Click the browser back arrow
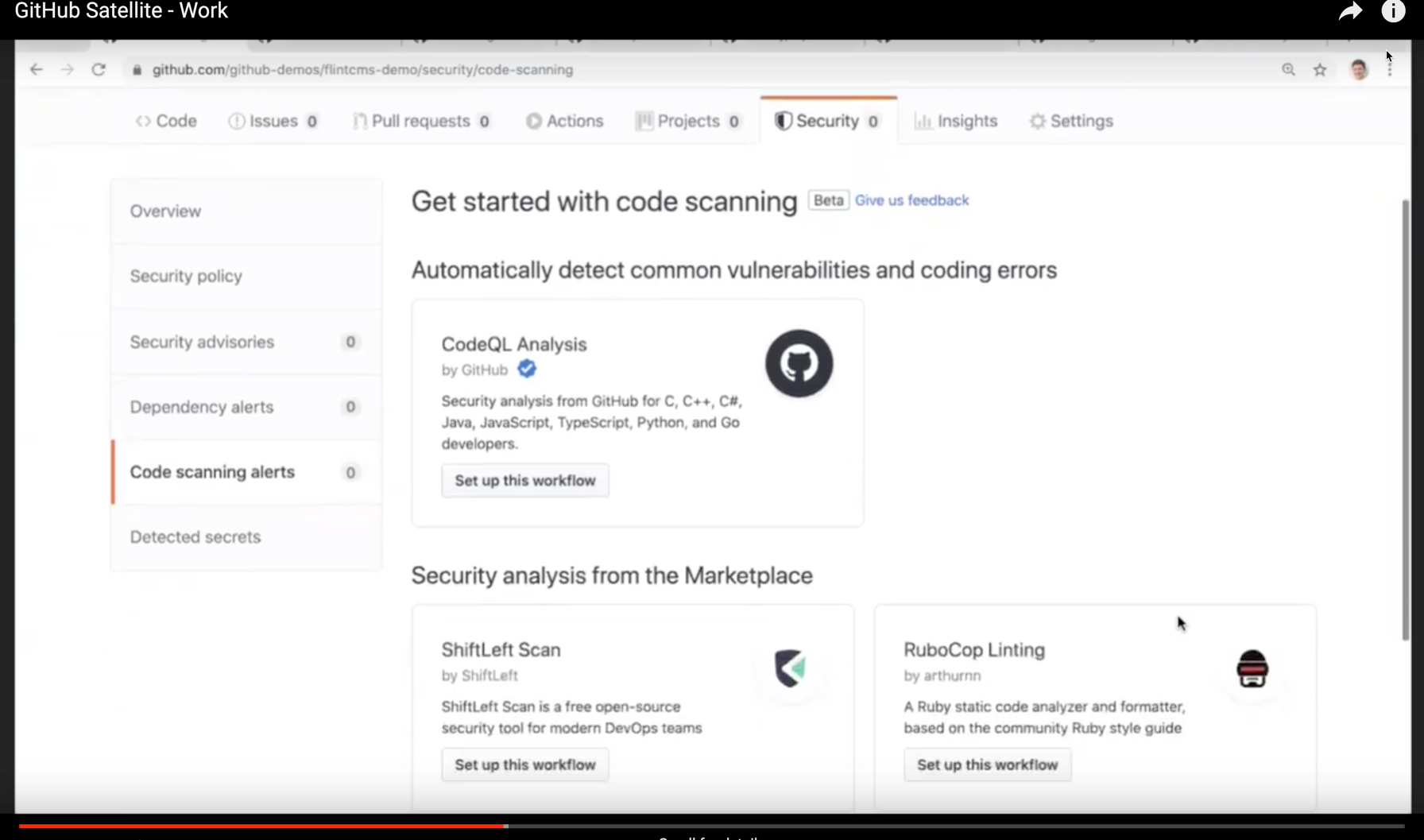Screen dimensions: 1424x840 (x=36, y=70)
